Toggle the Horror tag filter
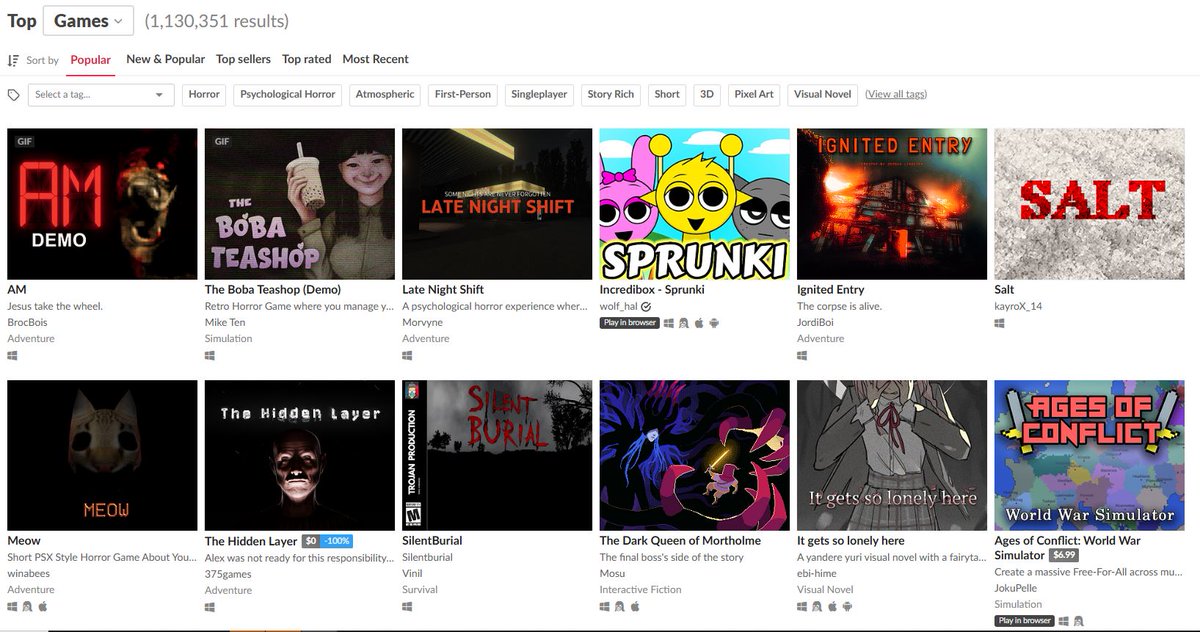1200x632 pixels. tap(204, 94)
